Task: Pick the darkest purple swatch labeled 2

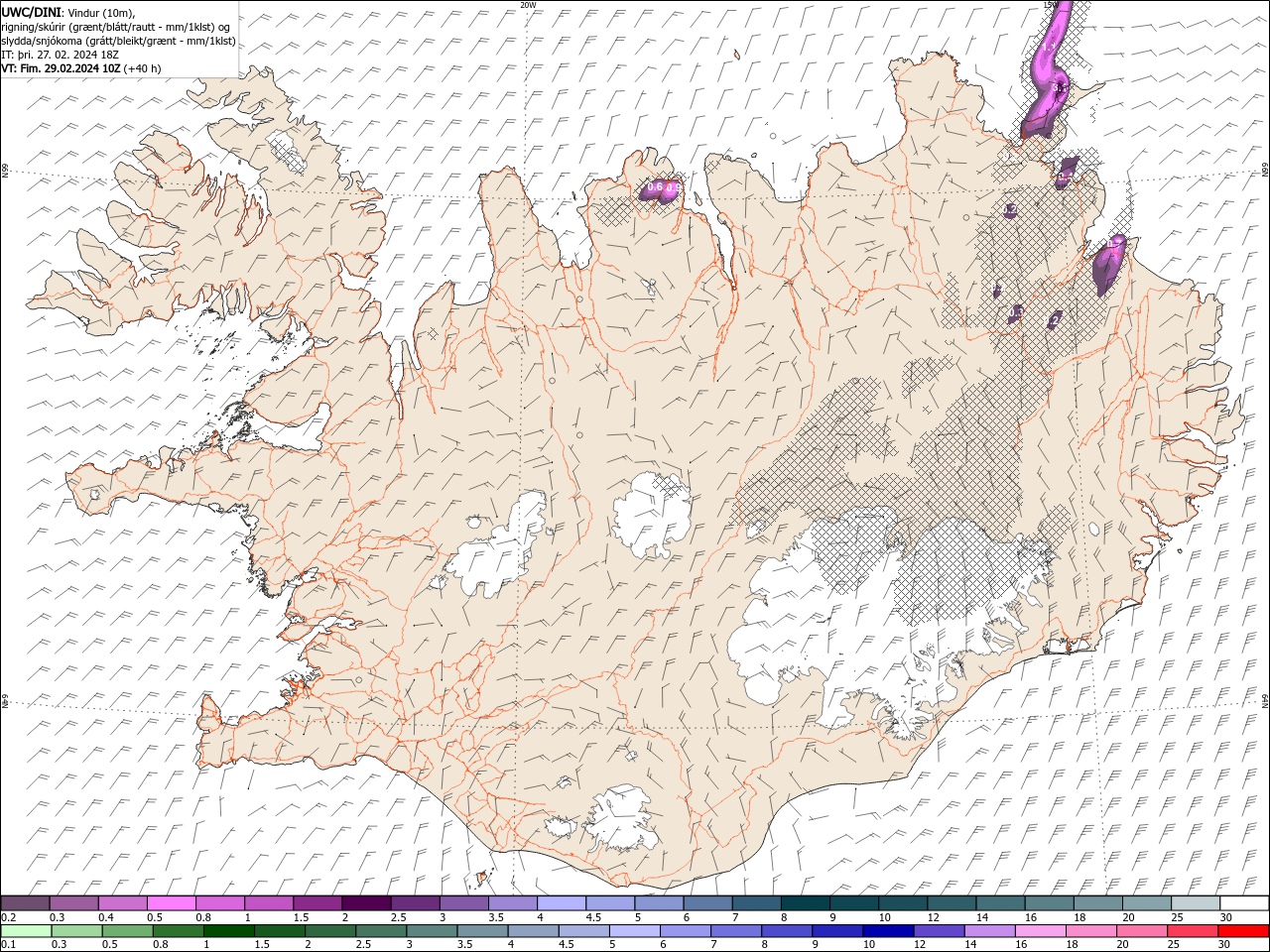Action: (366, 903)
